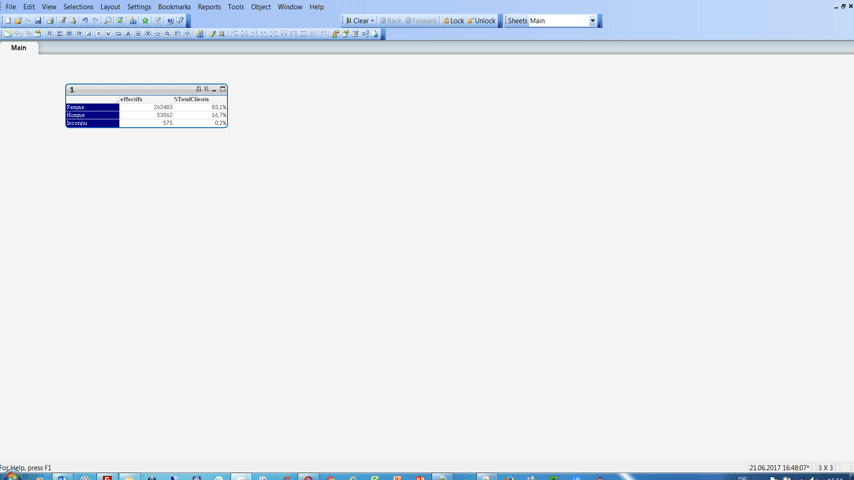Click the effectifs column header
Viewport: 854px width, 480px height.
tap(146, 99)
